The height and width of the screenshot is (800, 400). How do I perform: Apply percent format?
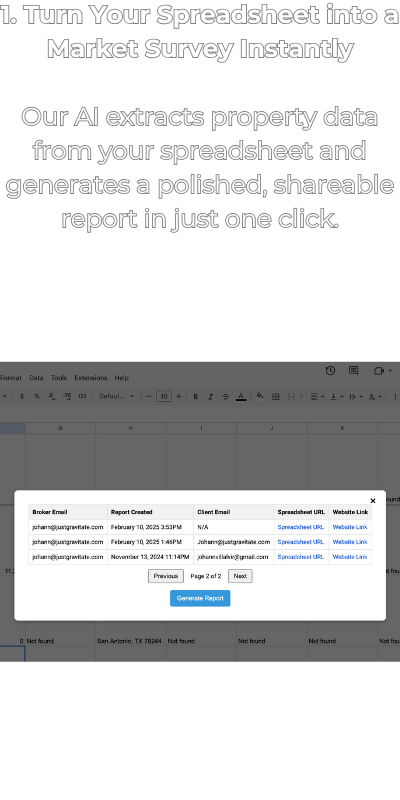click(x=37, y=396)
